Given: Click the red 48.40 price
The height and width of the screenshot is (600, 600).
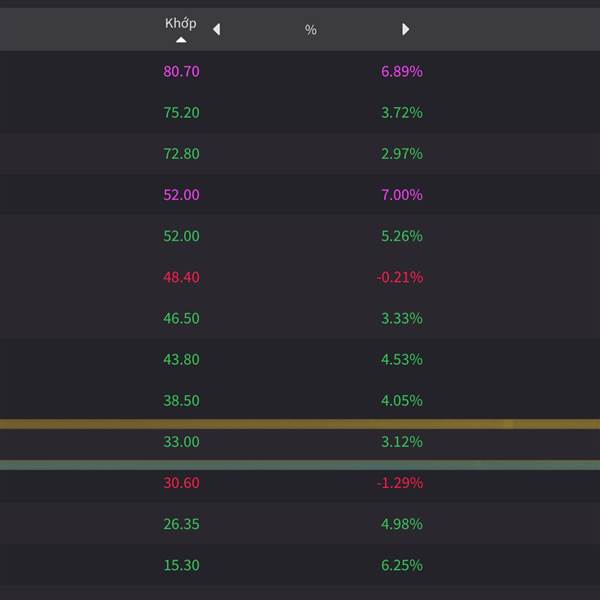Looking at the screenshot, I should (x=181, y=277).
